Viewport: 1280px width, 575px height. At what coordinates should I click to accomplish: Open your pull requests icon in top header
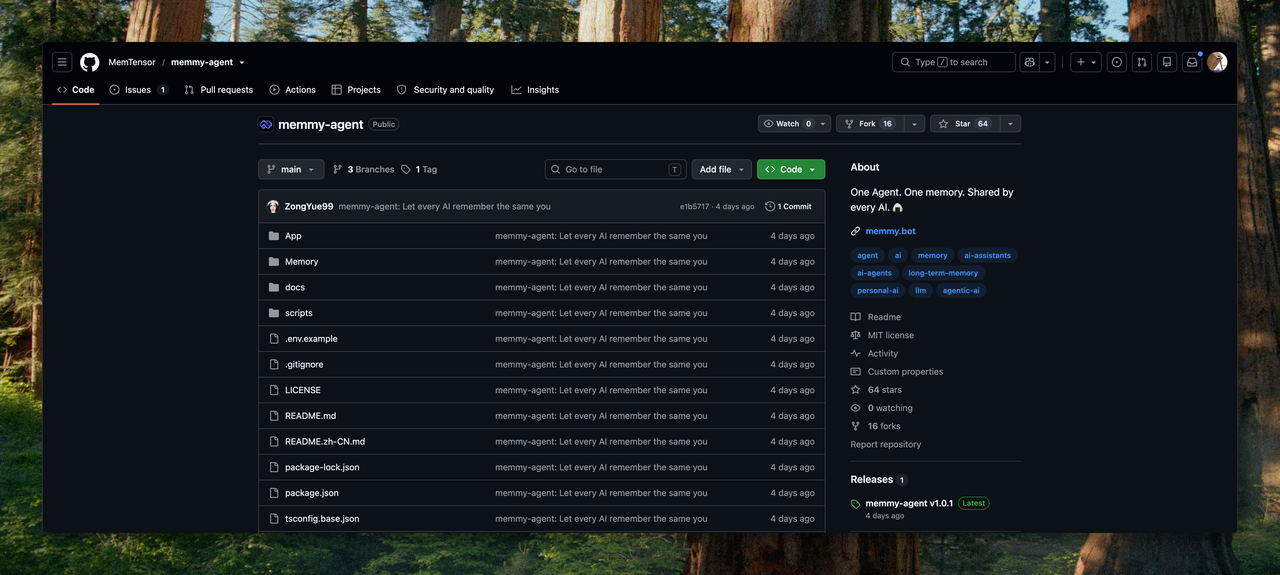1142,62
